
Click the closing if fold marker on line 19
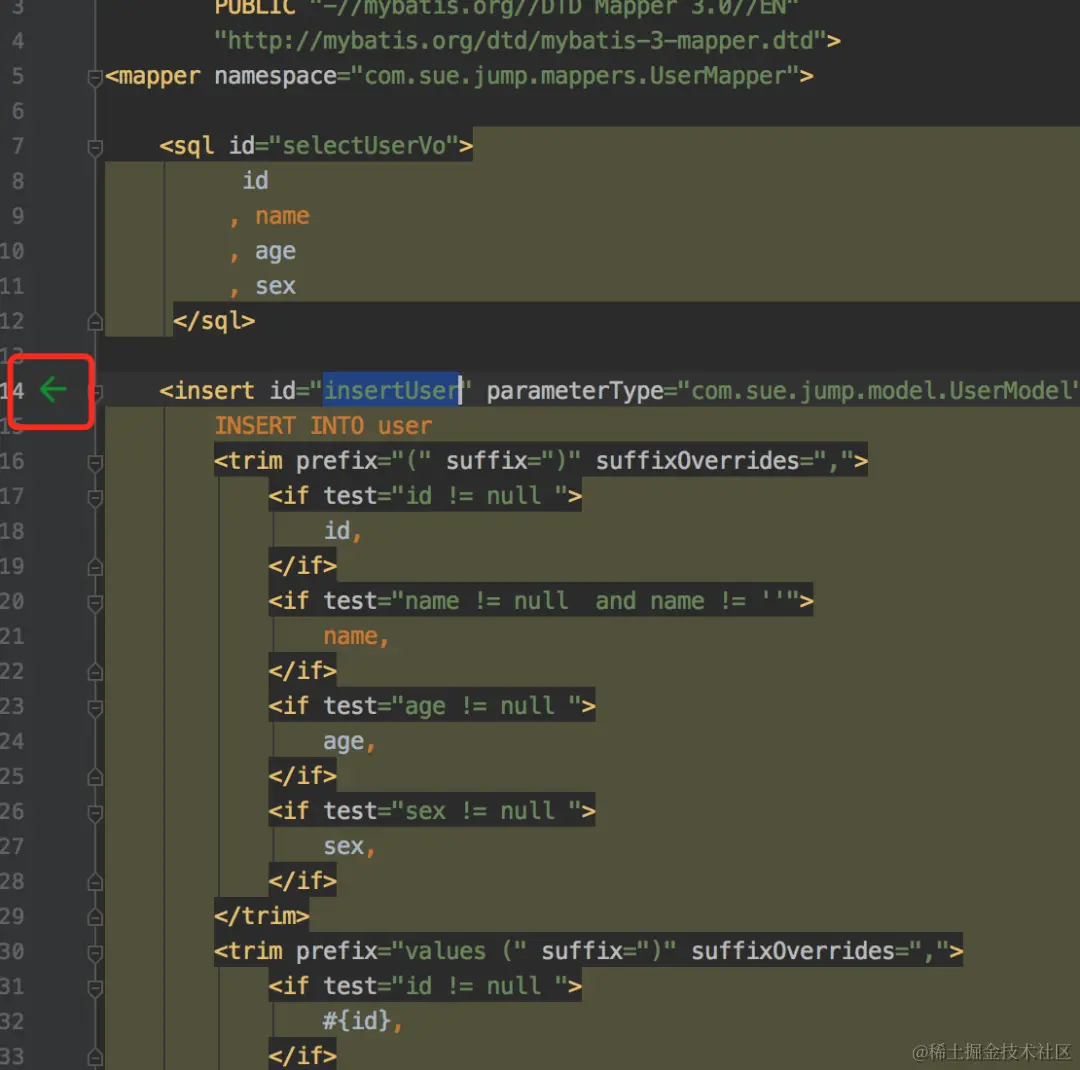[95, 568]
